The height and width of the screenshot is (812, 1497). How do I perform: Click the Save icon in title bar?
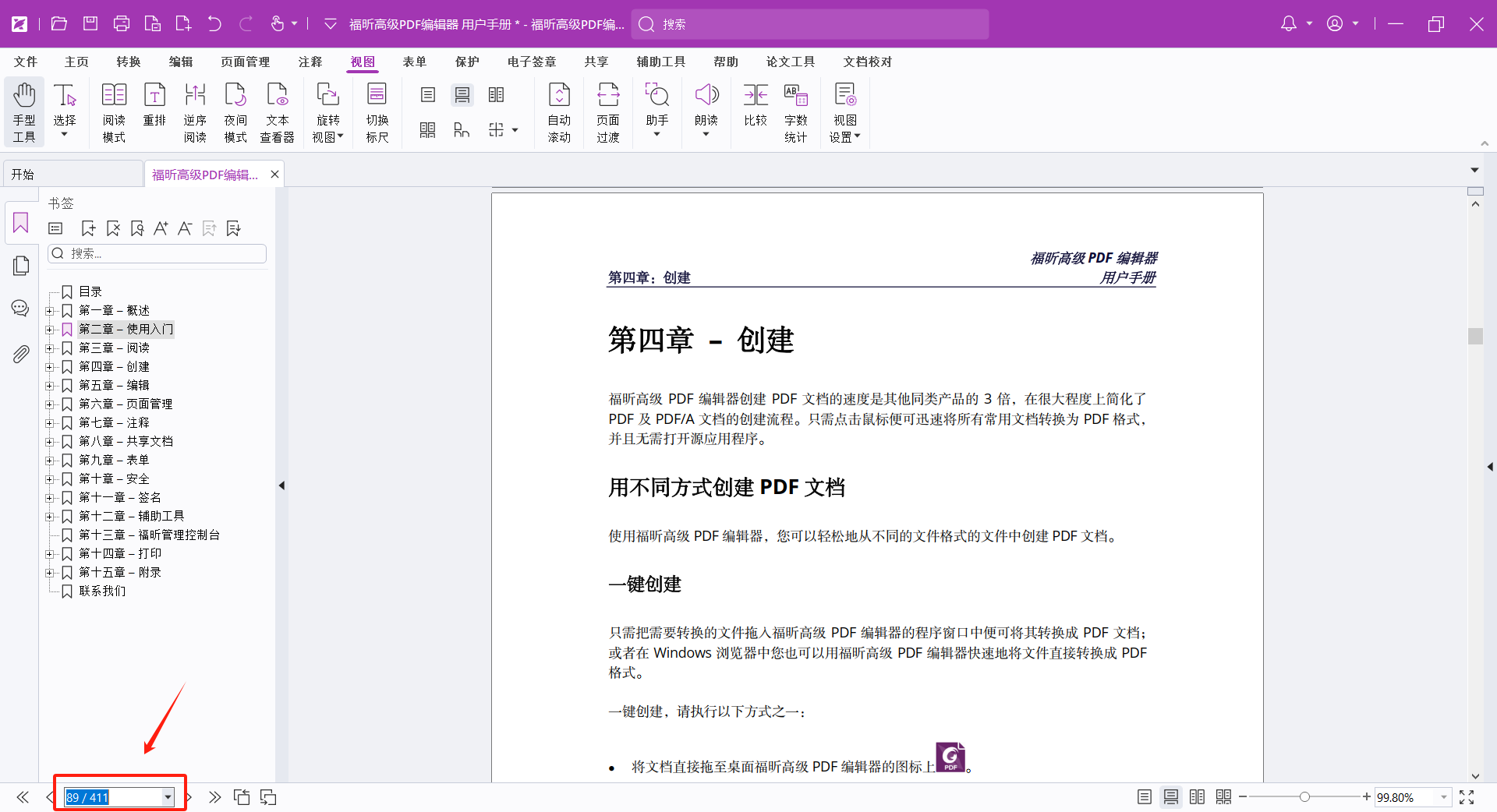90,23
